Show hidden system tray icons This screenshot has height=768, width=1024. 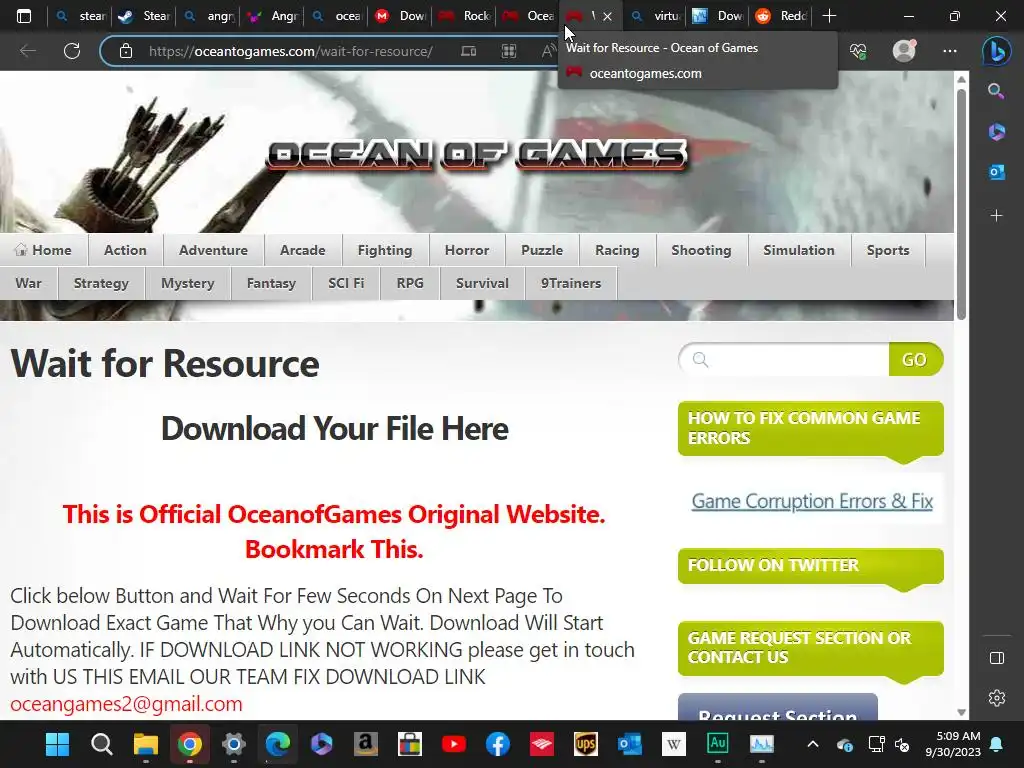[812, 744]
